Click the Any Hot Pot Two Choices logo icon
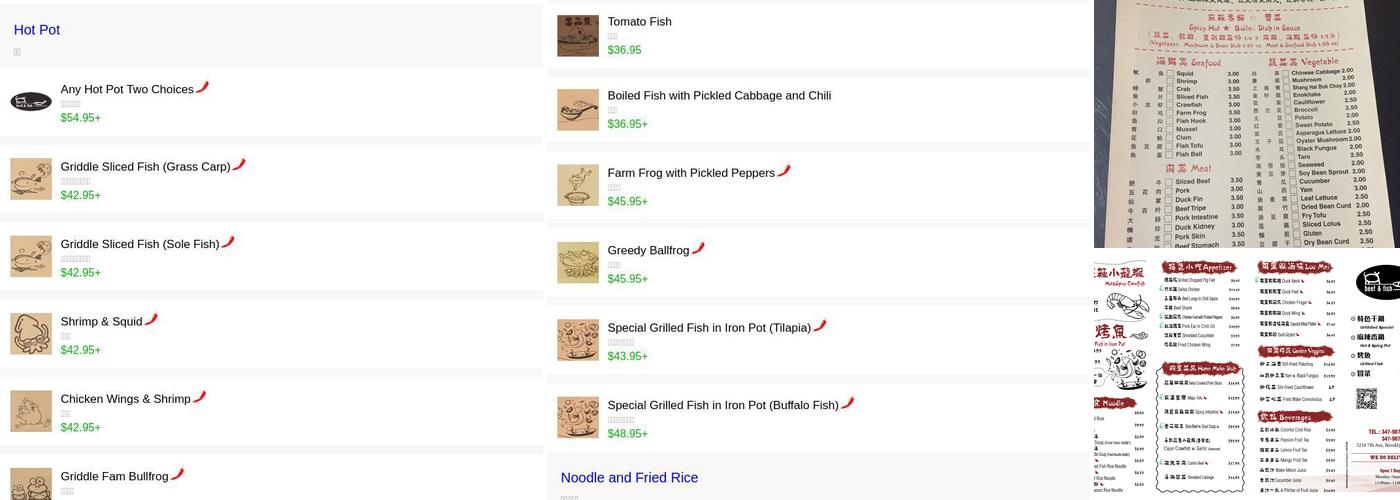Screen dimensions: 1400x500 pos(31,102)
